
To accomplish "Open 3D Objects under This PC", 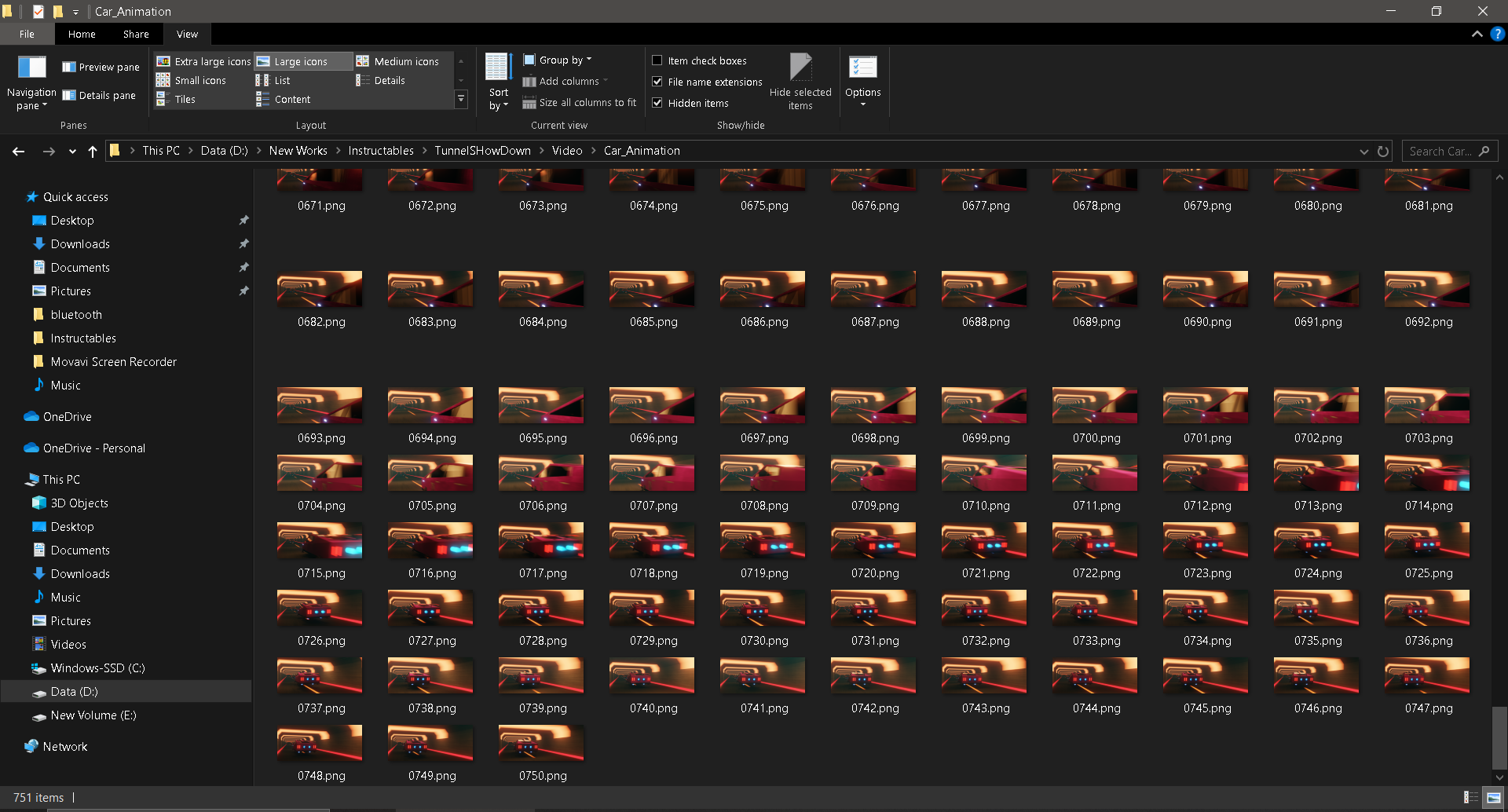I will point(79,503).
